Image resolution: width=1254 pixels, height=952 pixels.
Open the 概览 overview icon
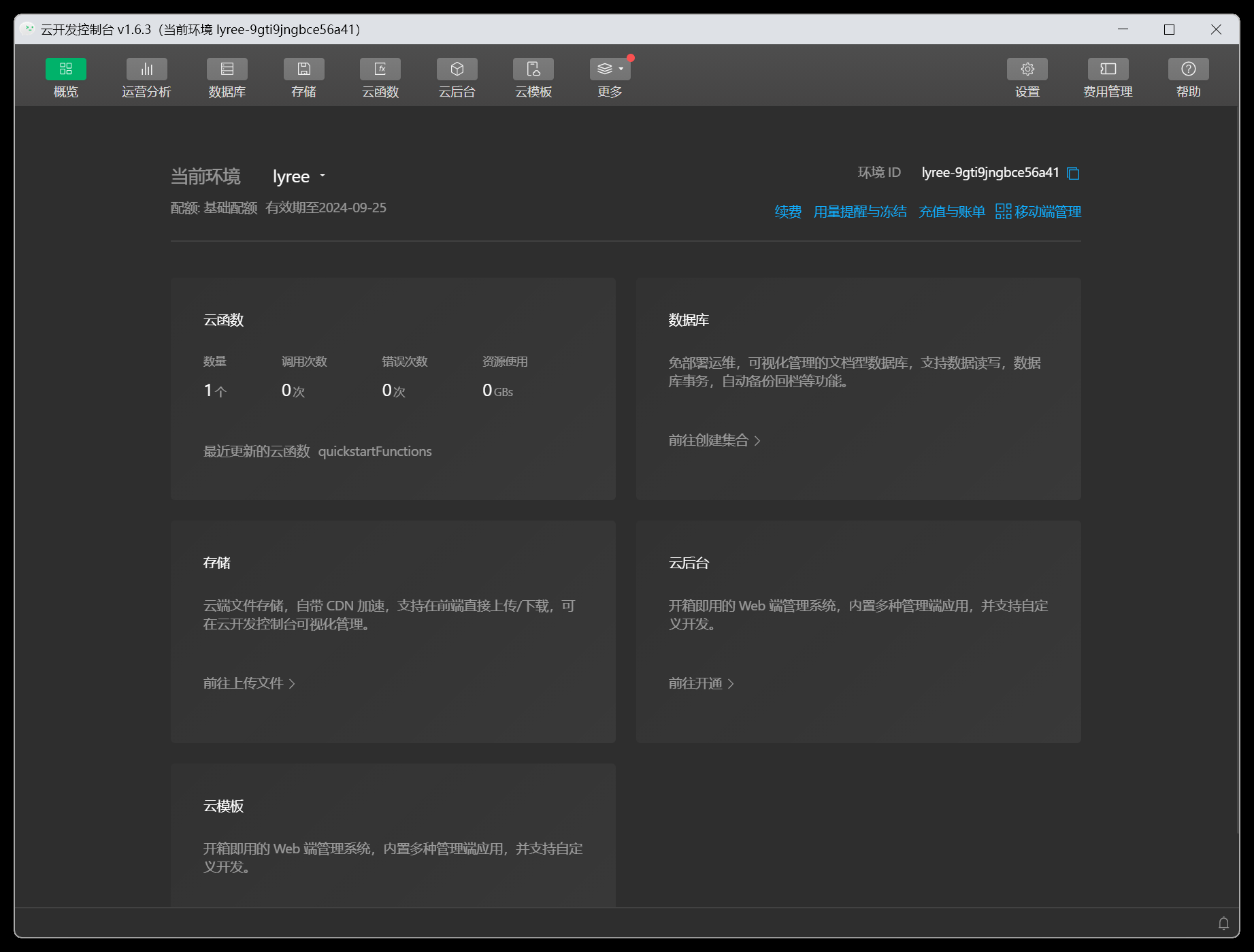(x=66, y=69)
